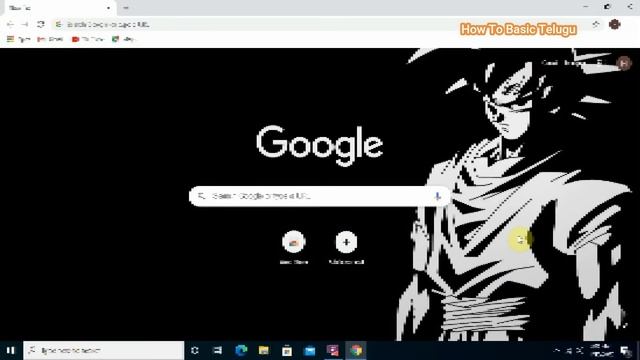Bookmark this page with the star icon
Viewport: 640px width, 360px height.
596,24
